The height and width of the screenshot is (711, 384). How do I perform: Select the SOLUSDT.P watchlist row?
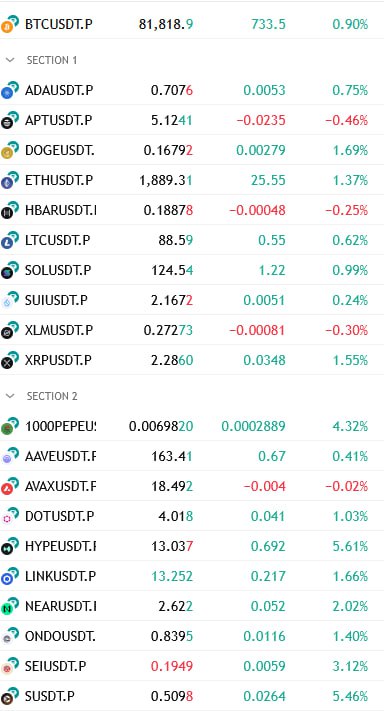[x=192, y=270]
